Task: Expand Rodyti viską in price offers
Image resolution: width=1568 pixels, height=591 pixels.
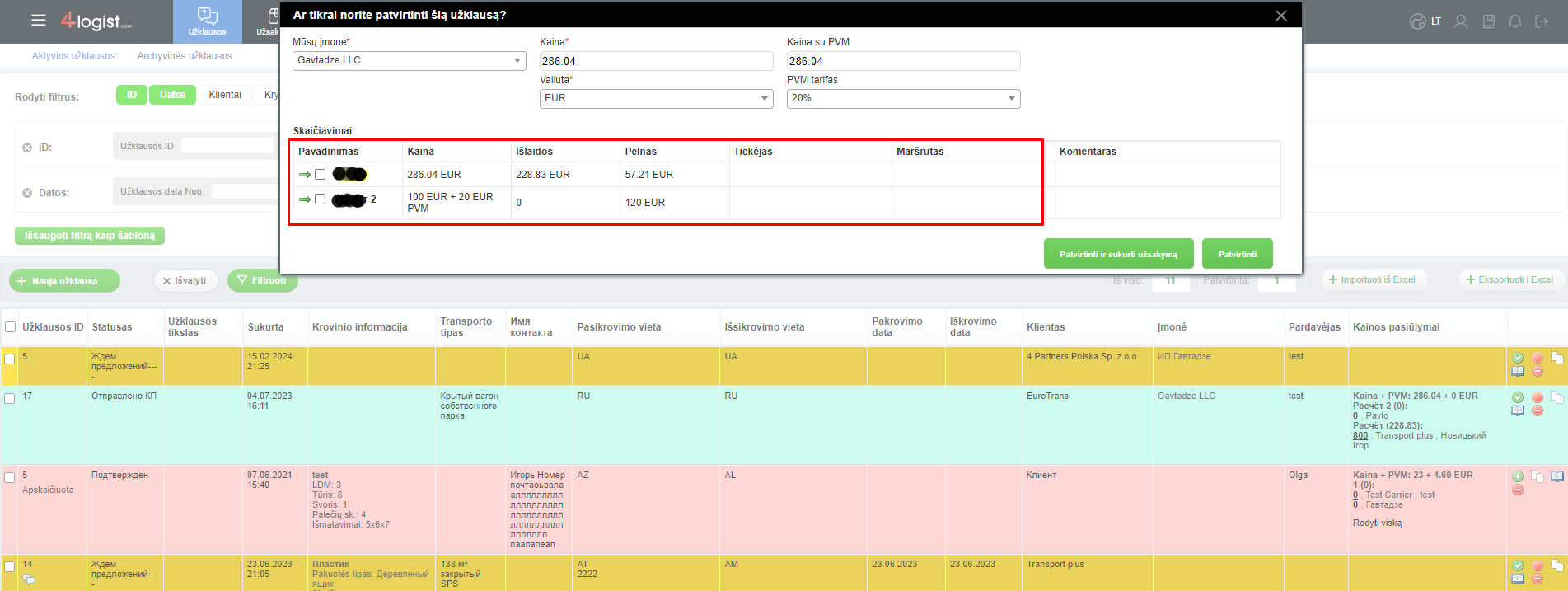Action: pos(1377,523)
